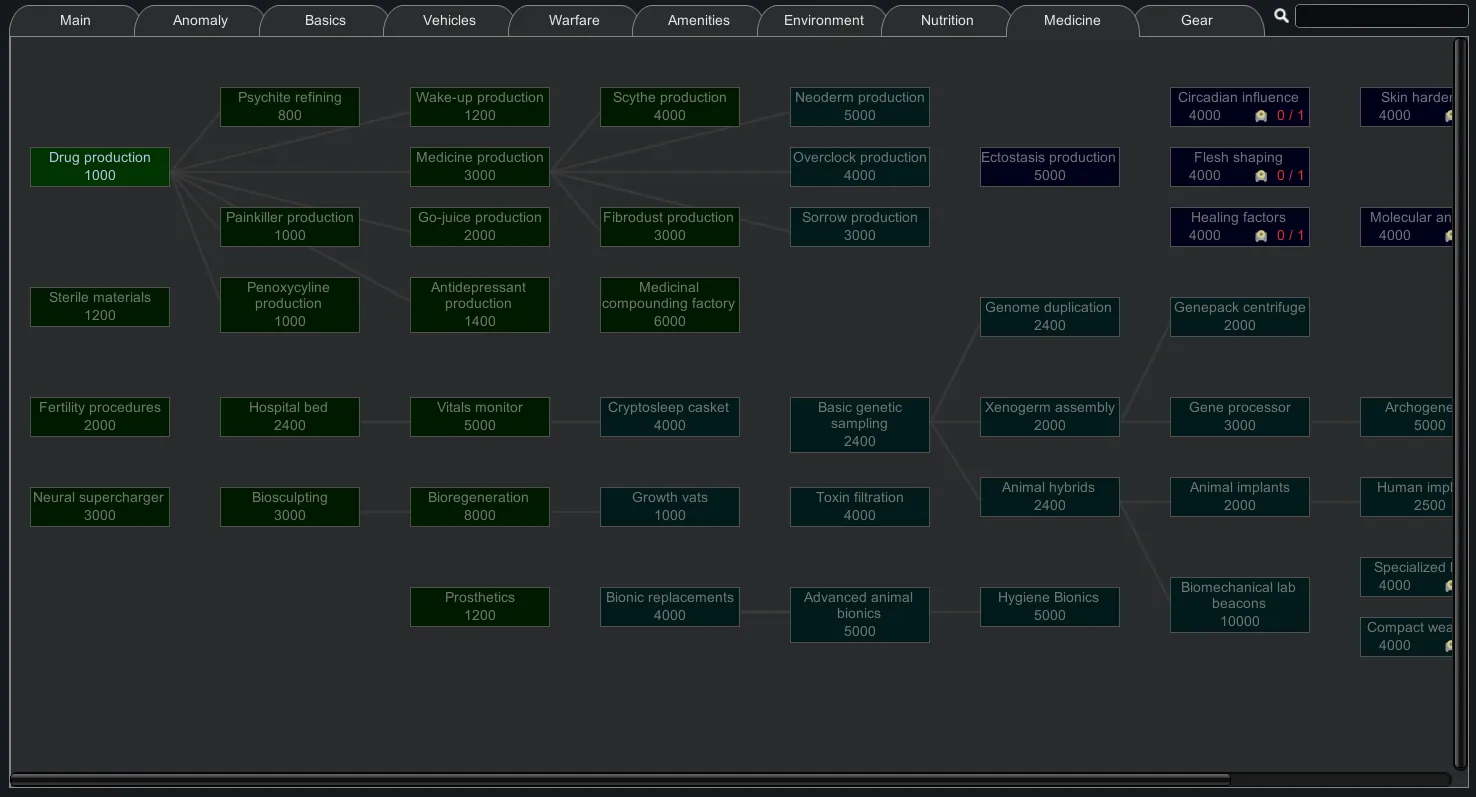Click the Ectostasis production research node
The height and width of the screenshot is (797, 1476).
1050,167
